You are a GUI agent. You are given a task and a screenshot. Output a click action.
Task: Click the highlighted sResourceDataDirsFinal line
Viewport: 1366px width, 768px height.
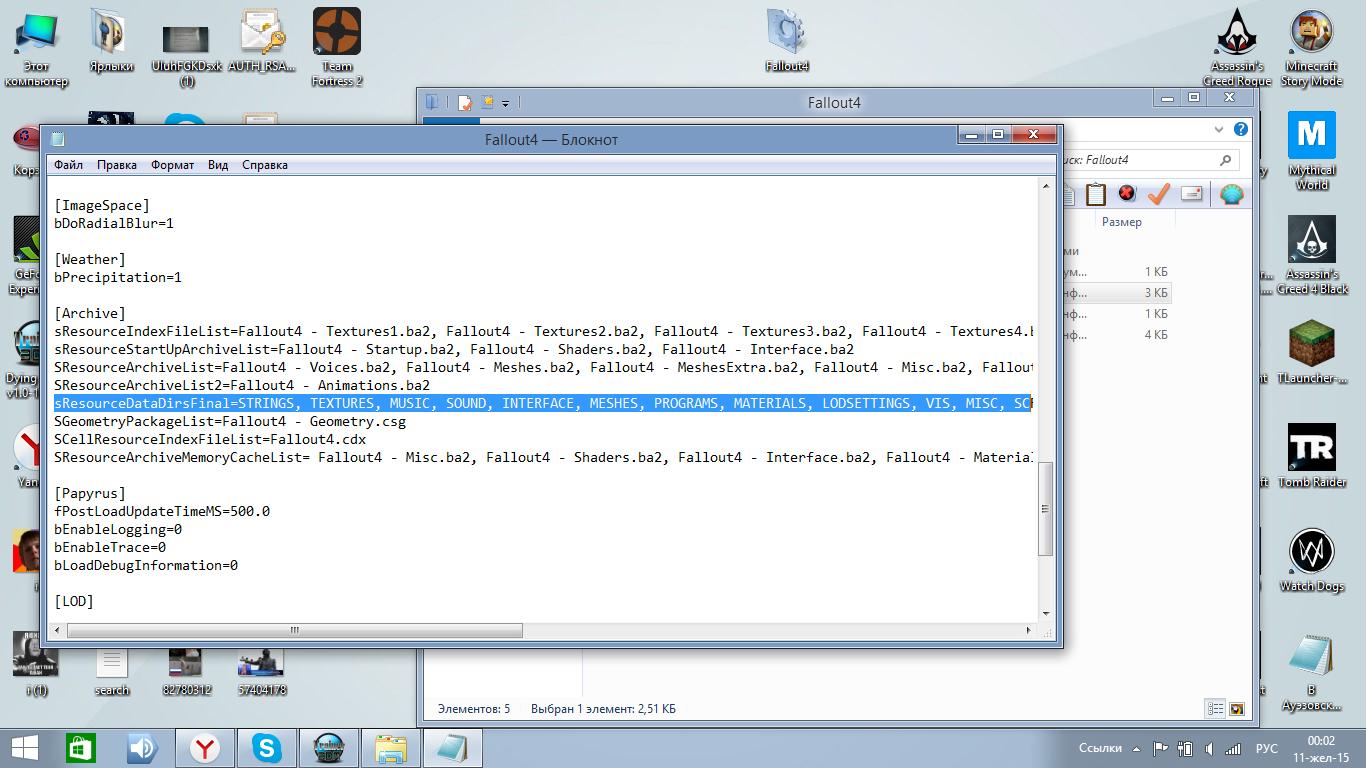tap(542, 403)
